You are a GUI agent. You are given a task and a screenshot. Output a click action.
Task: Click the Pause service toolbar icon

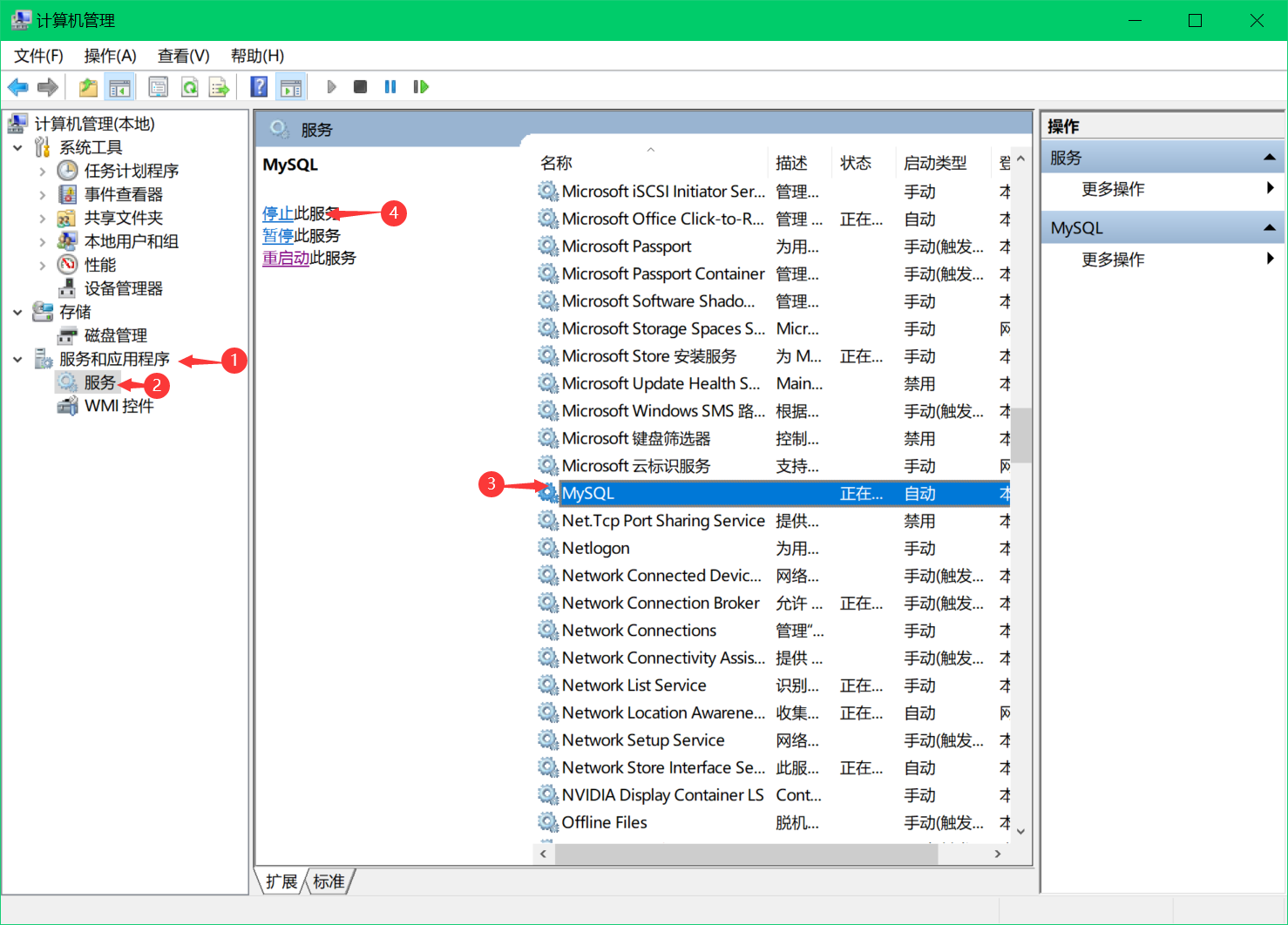coord(390,87)
